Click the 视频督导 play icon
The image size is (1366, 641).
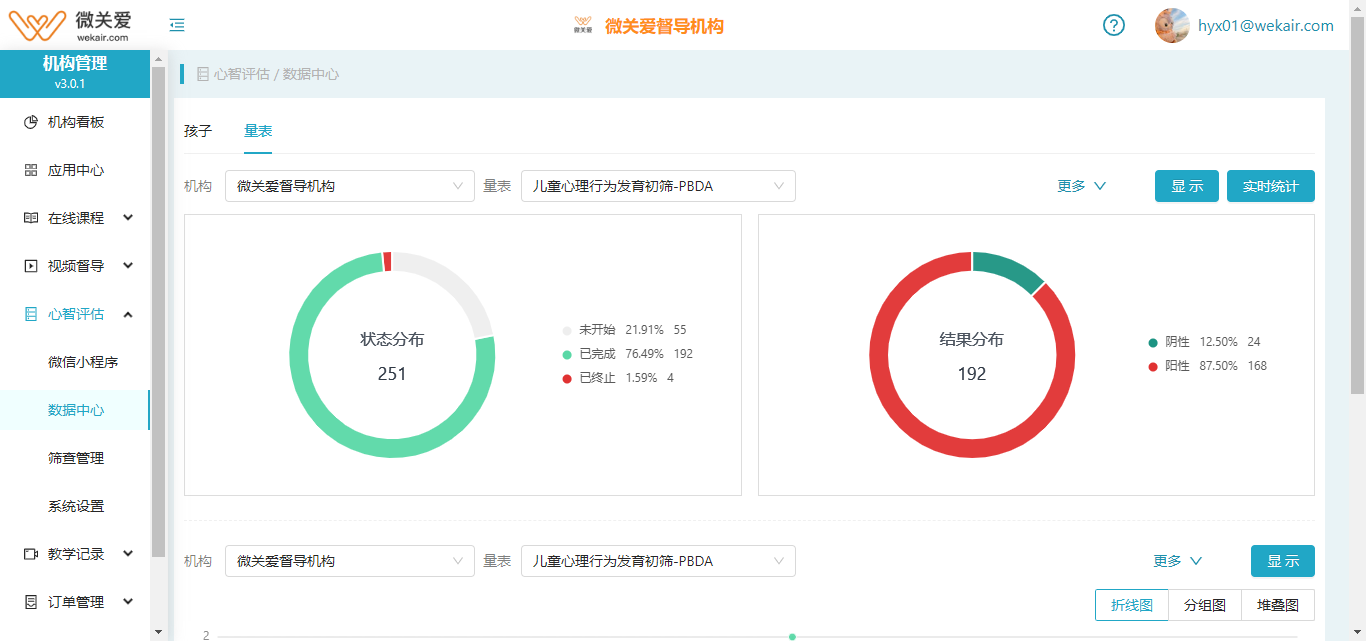point(31,266)
